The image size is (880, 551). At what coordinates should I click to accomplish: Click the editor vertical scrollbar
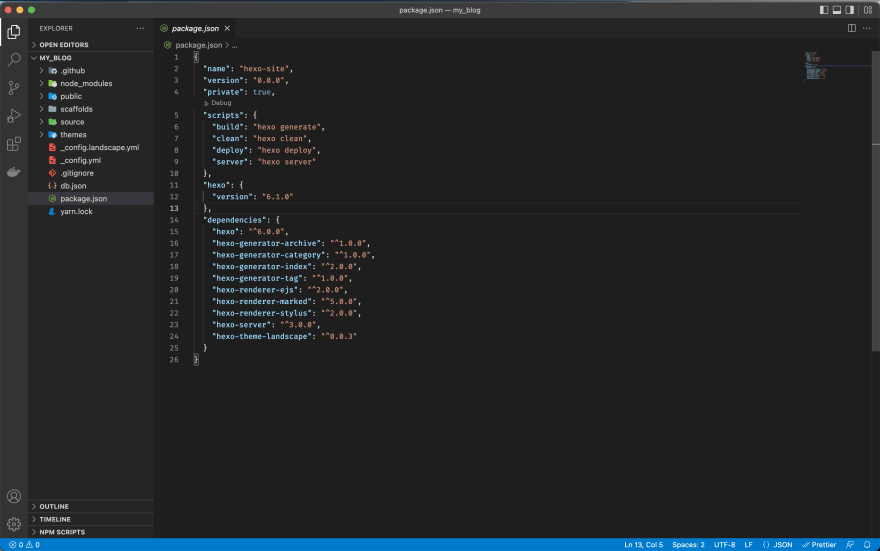tap(876, 201)
